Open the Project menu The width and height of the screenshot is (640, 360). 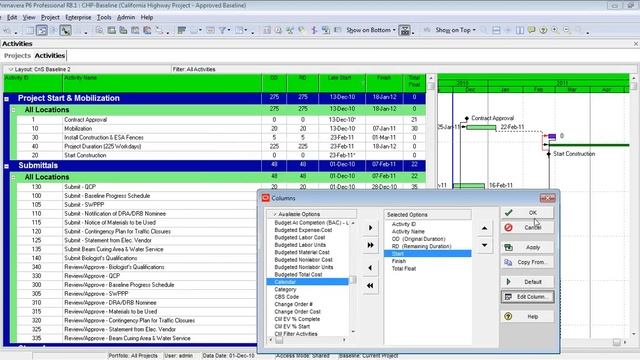point(50,18)
